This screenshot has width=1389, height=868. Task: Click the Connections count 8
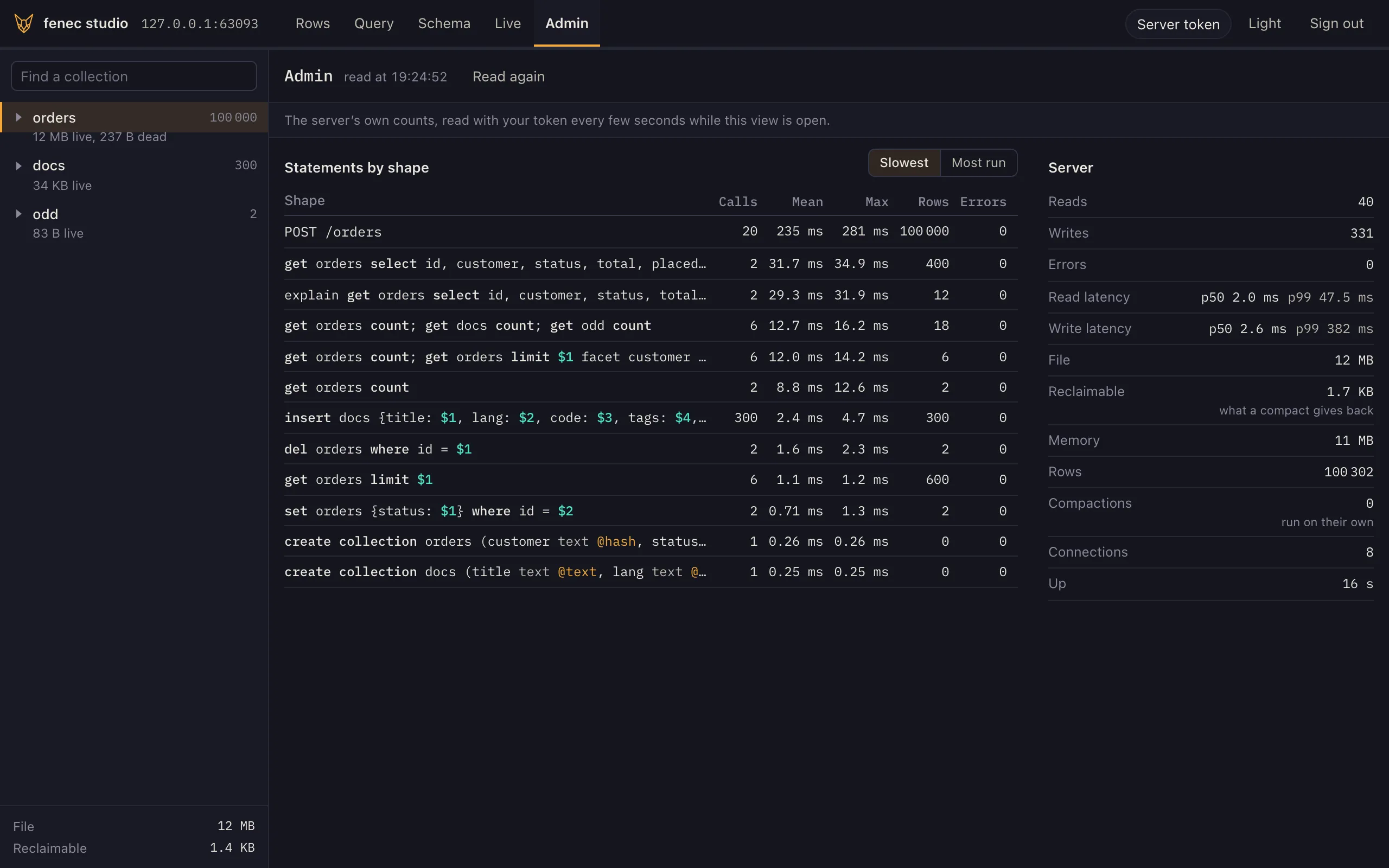[x=1369, y=552]
